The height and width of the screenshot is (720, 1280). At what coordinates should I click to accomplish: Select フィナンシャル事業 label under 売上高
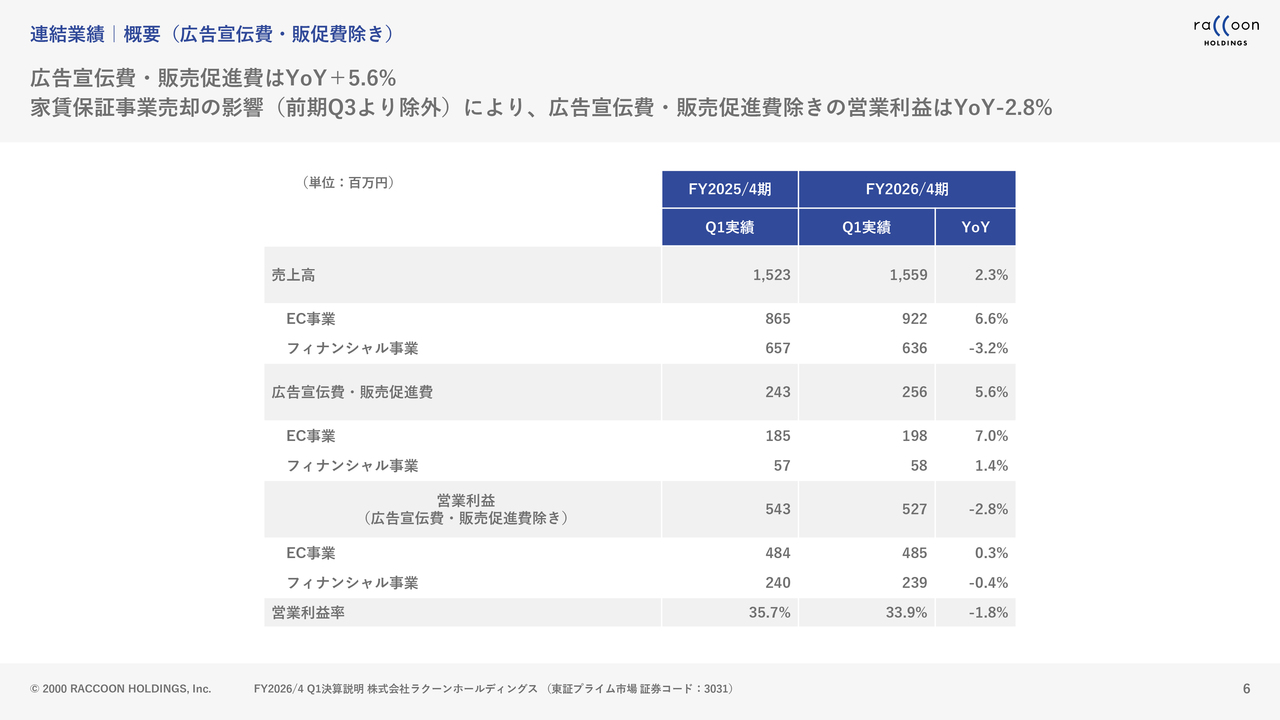point(352,348)
